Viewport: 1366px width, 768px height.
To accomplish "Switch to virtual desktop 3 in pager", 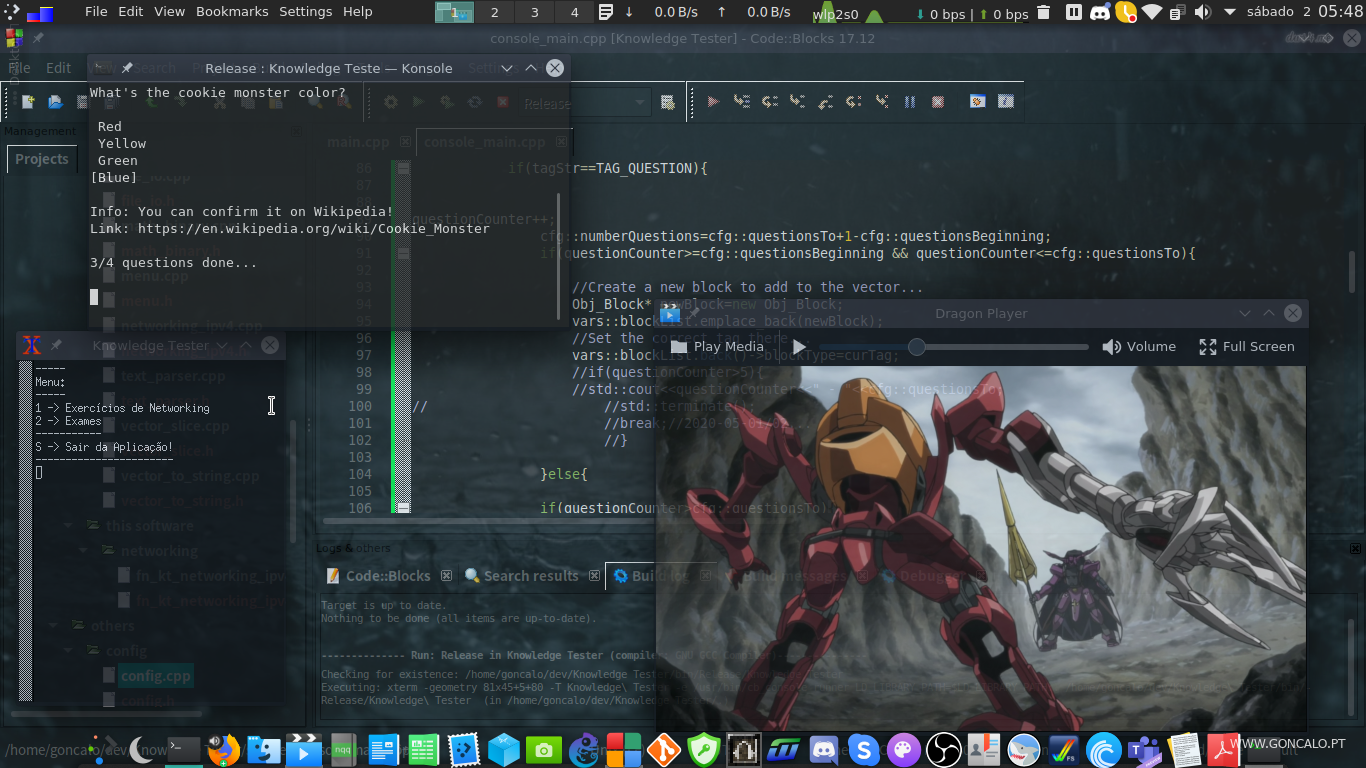I will click(x=534, y=13).
